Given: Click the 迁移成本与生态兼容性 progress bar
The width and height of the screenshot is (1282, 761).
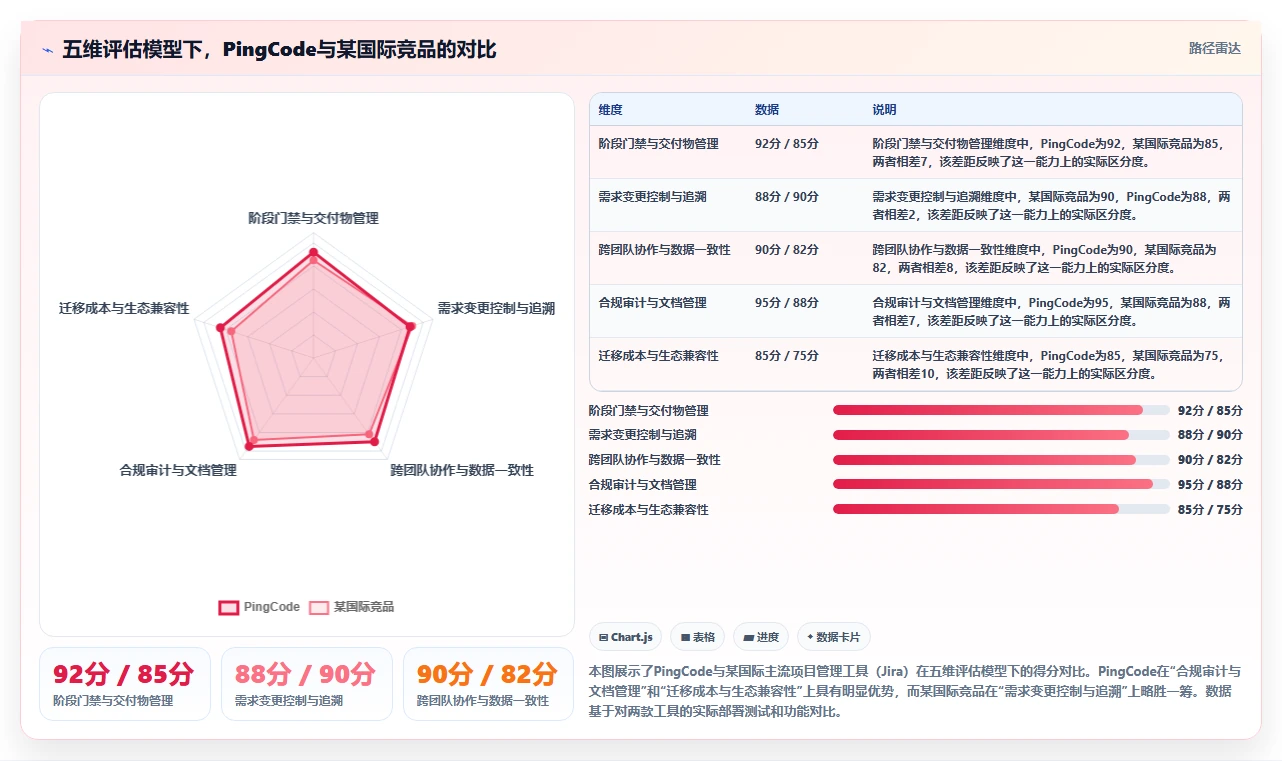Looking at the screenshot, I should tap(1001, 509).
